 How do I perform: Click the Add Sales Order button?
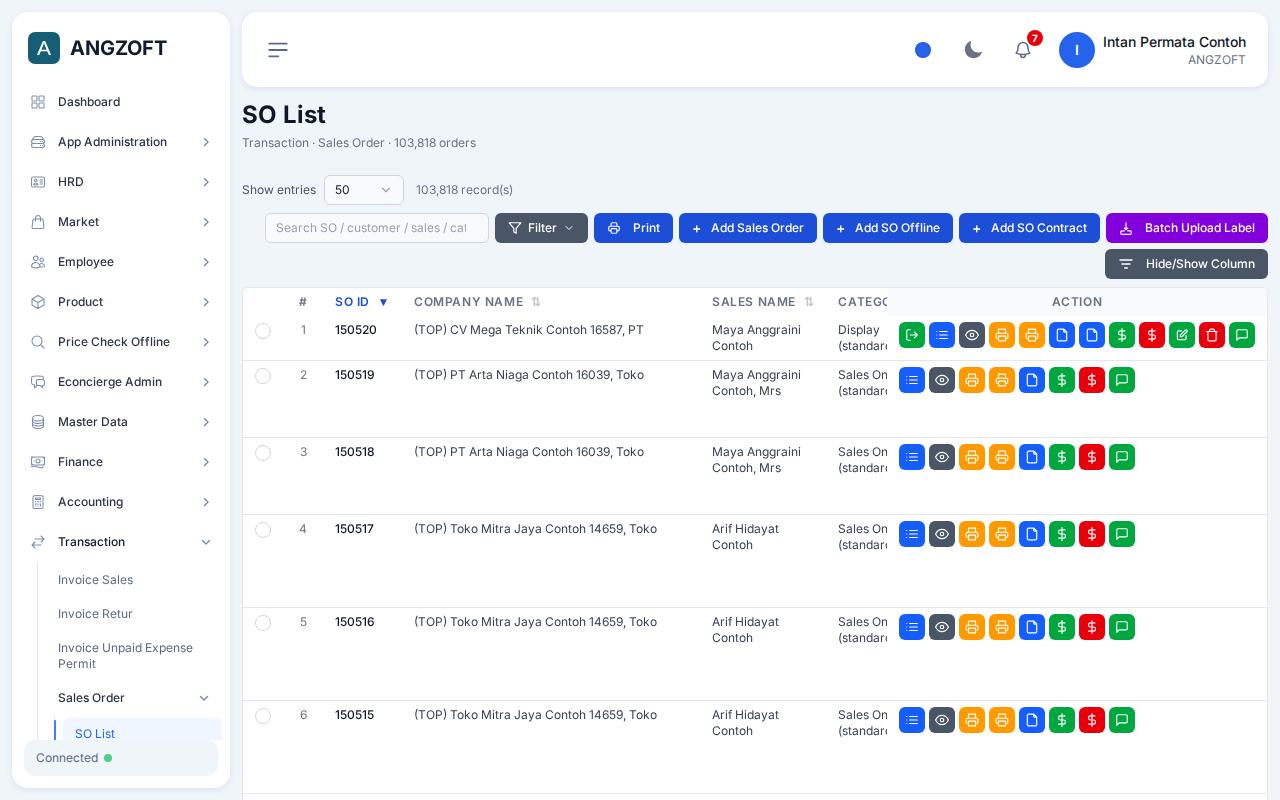(748, 228)
